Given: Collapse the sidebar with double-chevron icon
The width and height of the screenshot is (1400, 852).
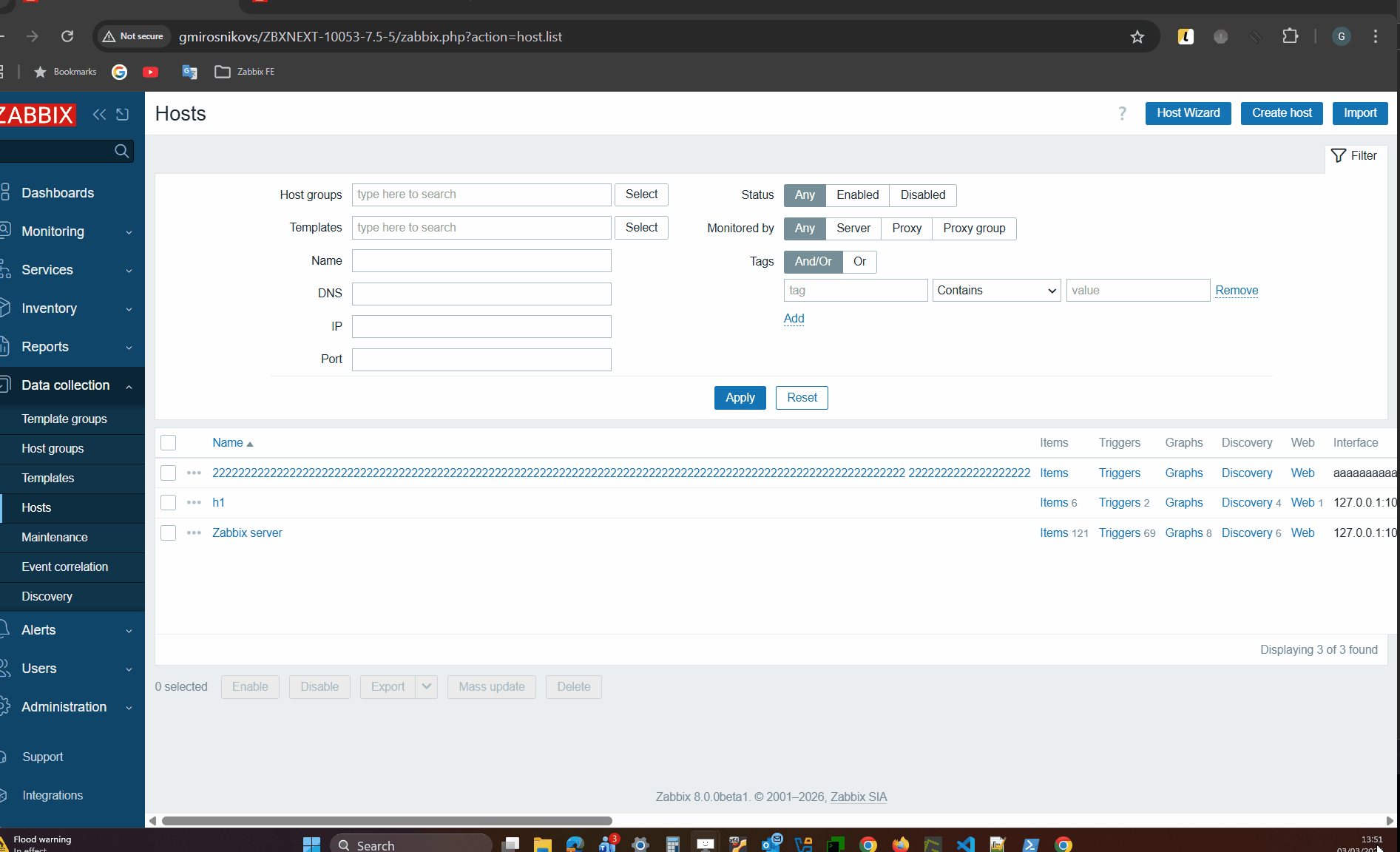Looking at the screenshot, I should point(99,114).
